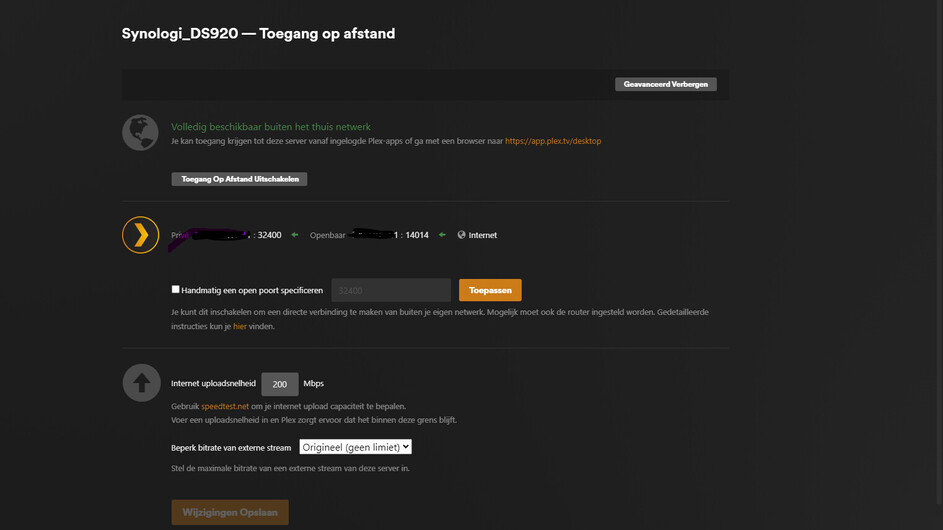The height and width of the screenshot is (530, 943).
Task: Click the 'Geavanceerd Verbergen' button
Action: (666, 84)
